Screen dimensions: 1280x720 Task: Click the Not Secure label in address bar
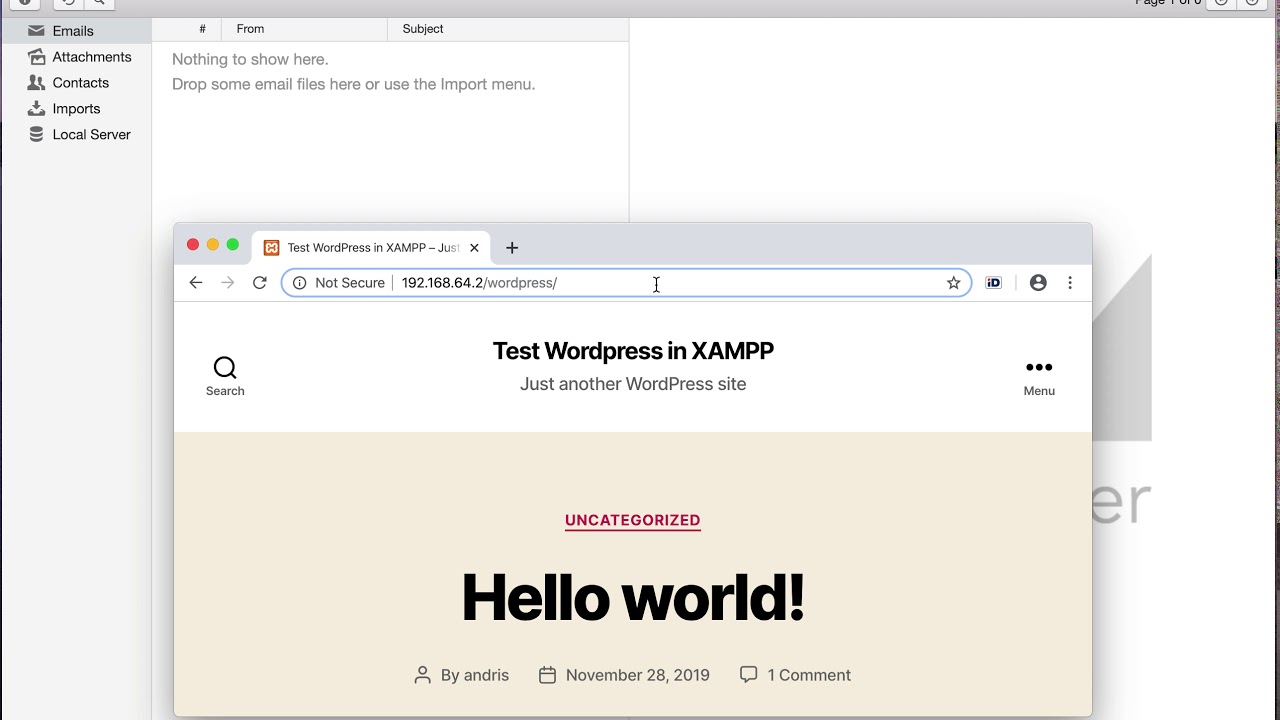[x=350, y=283]
